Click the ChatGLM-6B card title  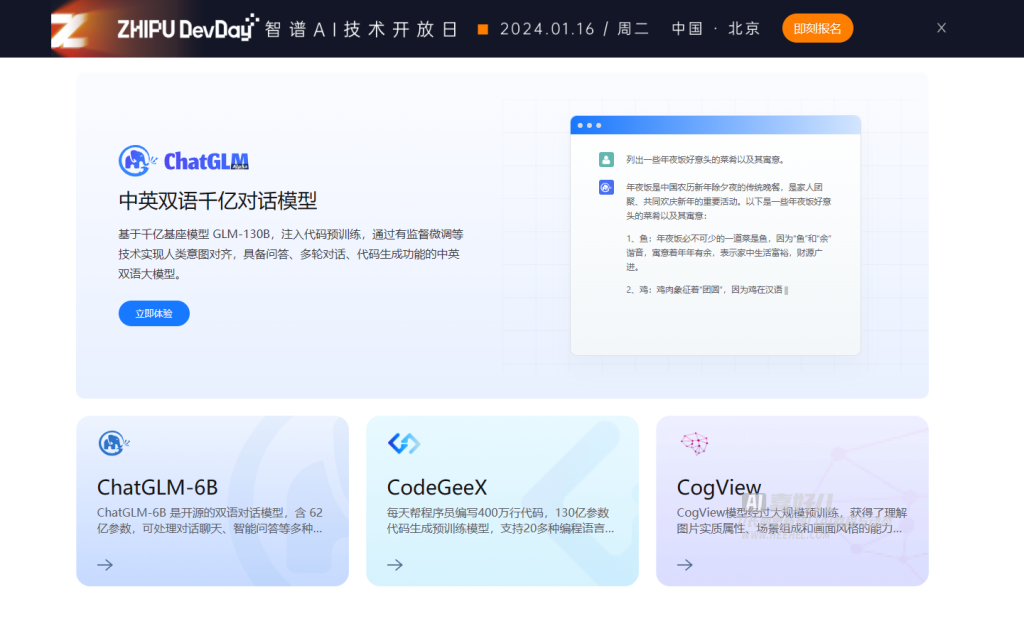[157, 487]
